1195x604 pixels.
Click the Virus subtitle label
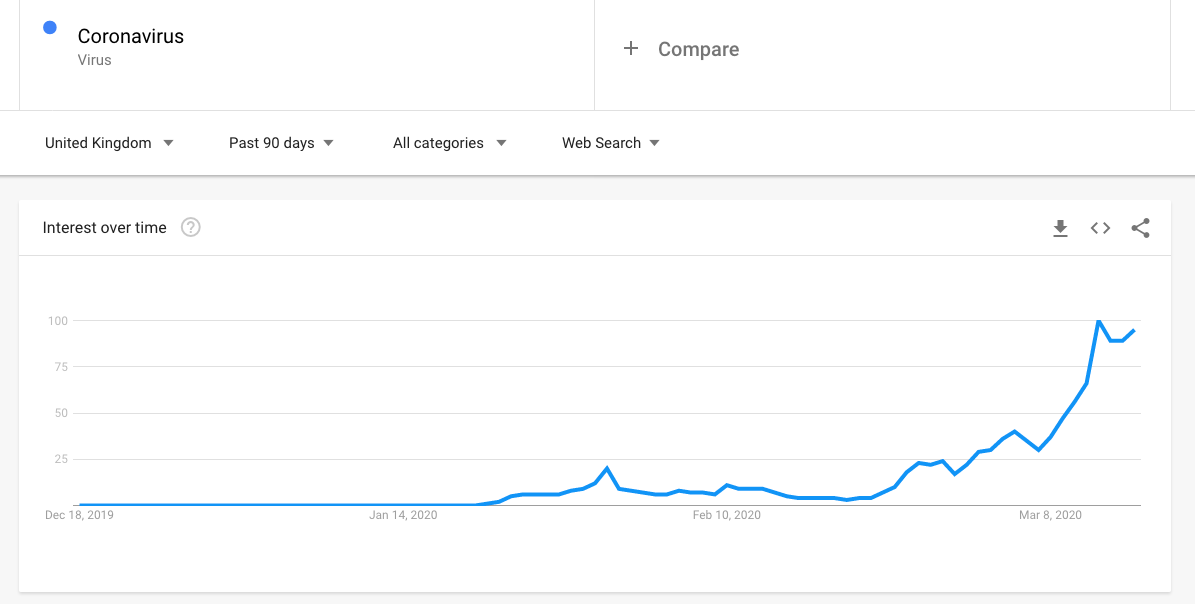(95, 60)
